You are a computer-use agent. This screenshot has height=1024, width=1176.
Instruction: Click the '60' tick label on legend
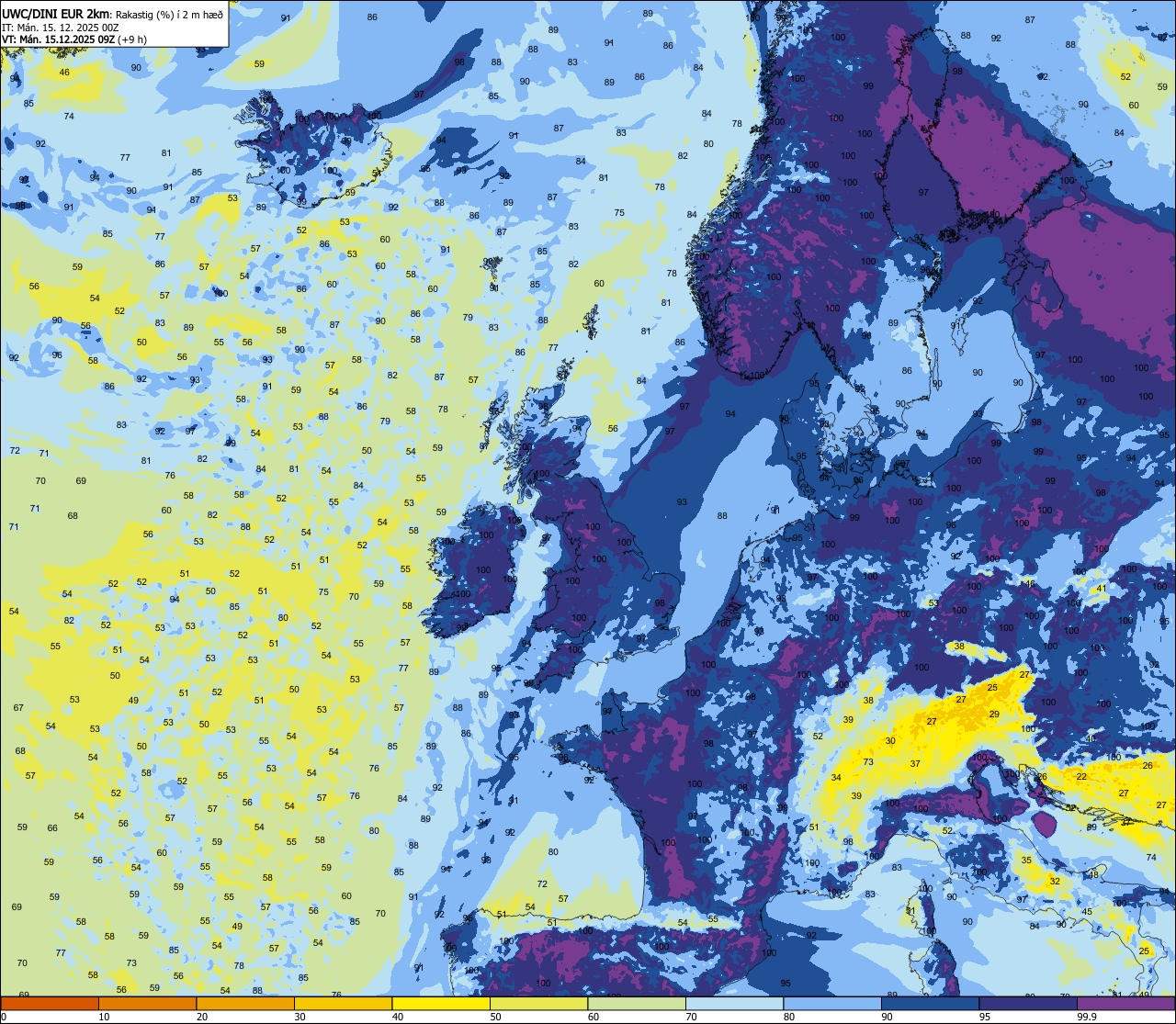click(594, 1017)
